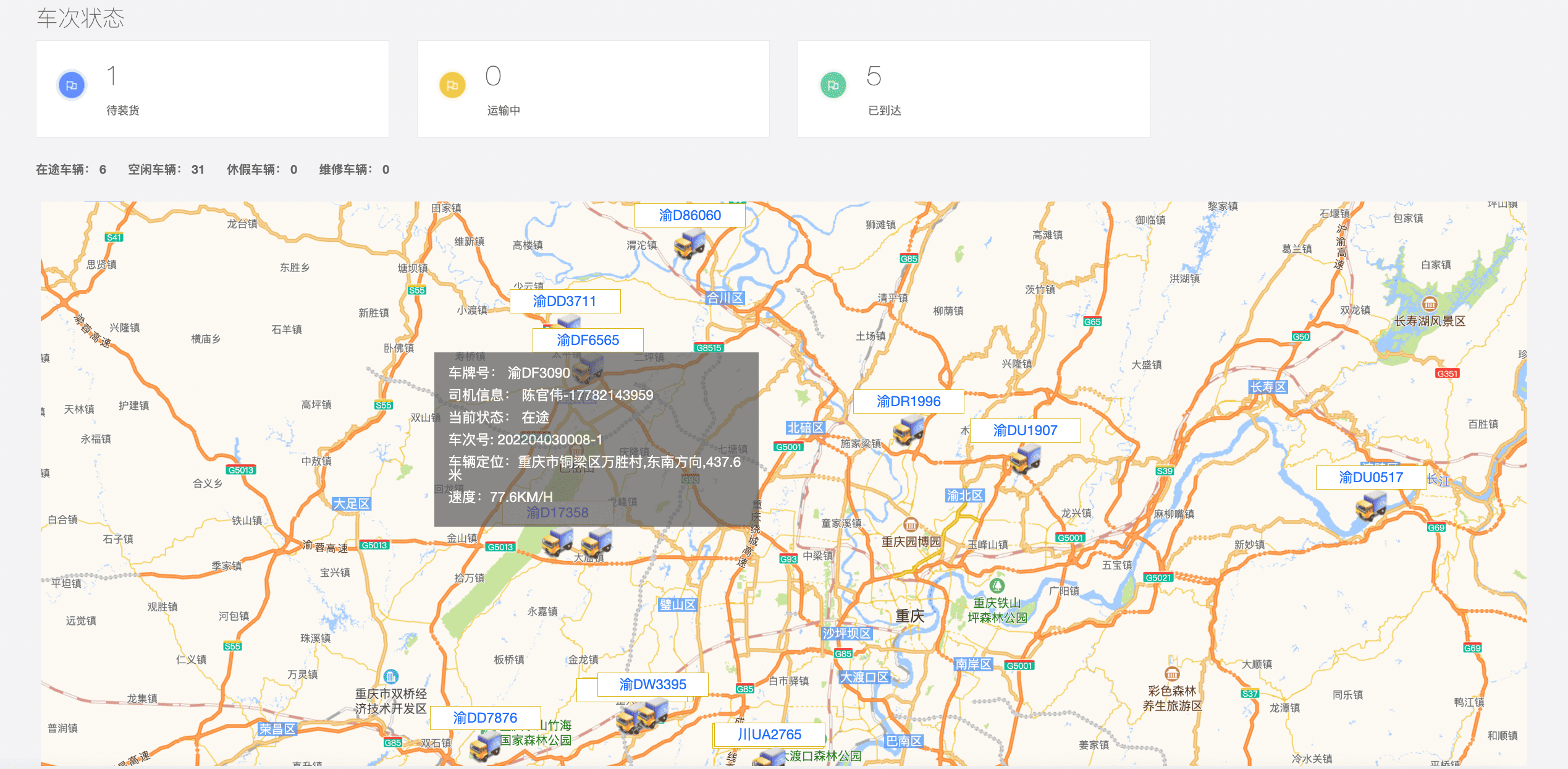Image resolution: width=1568 pixels, height=769 pixels.
Task: Click the 车次状态 section heading
Action: (x=80, y=18)
